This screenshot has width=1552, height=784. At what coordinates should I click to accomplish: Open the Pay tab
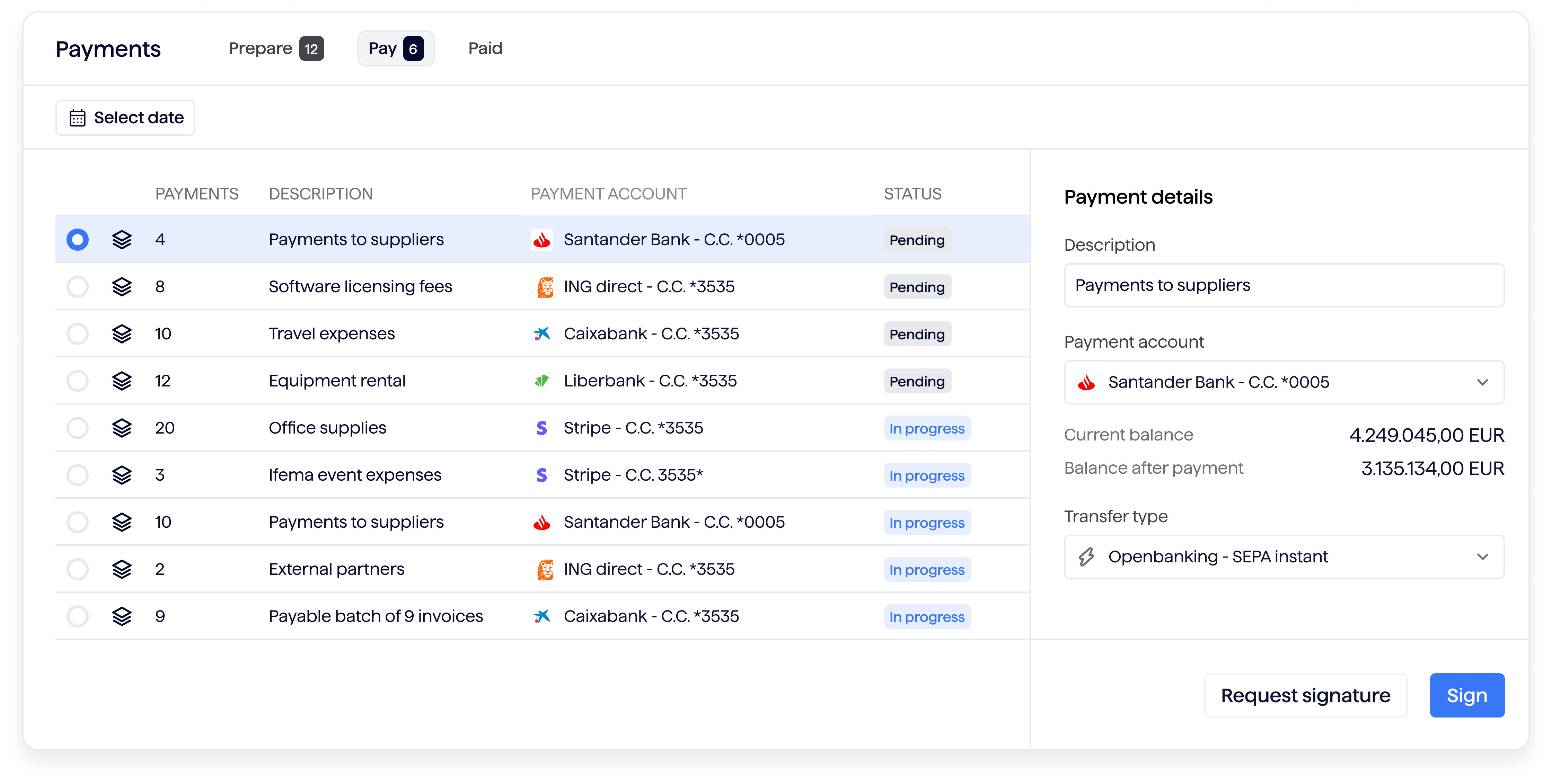tap(396, 48)
